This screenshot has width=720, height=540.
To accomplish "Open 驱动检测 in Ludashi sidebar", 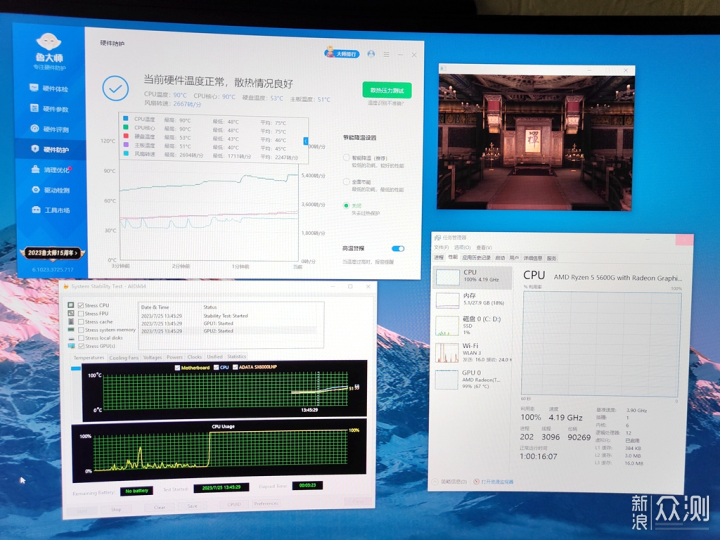I will tap(51, 190).
